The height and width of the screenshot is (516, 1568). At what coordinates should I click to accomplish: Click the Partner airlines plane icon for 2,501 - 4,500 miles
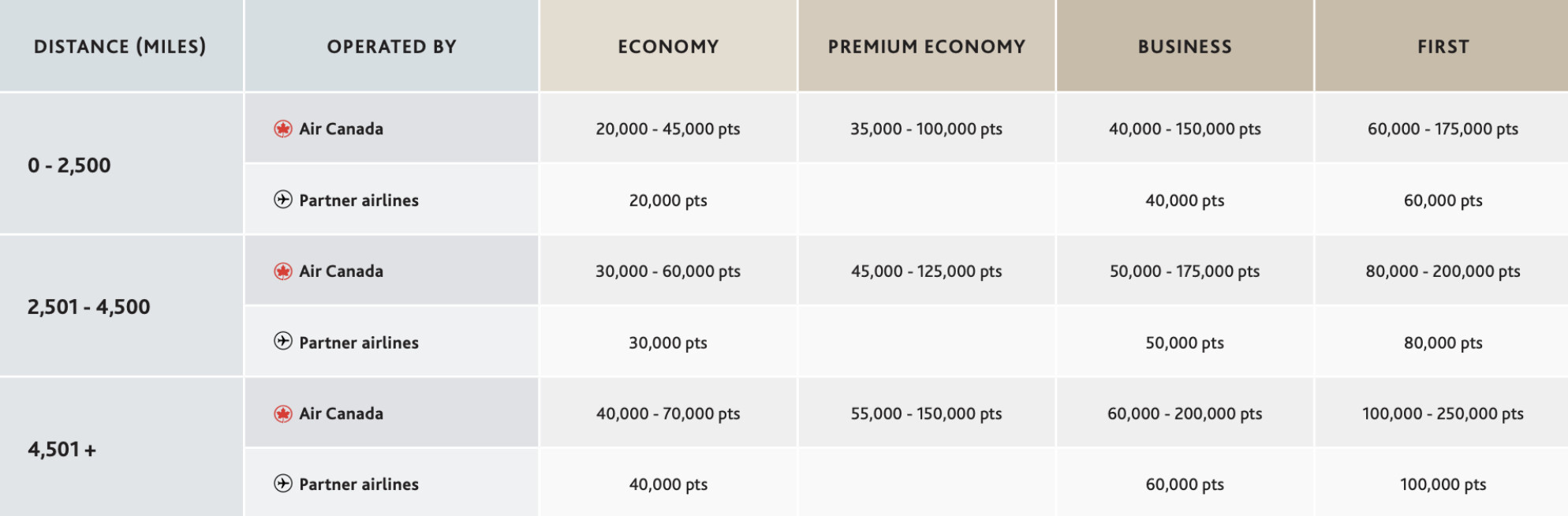click(x=283, y=342)
